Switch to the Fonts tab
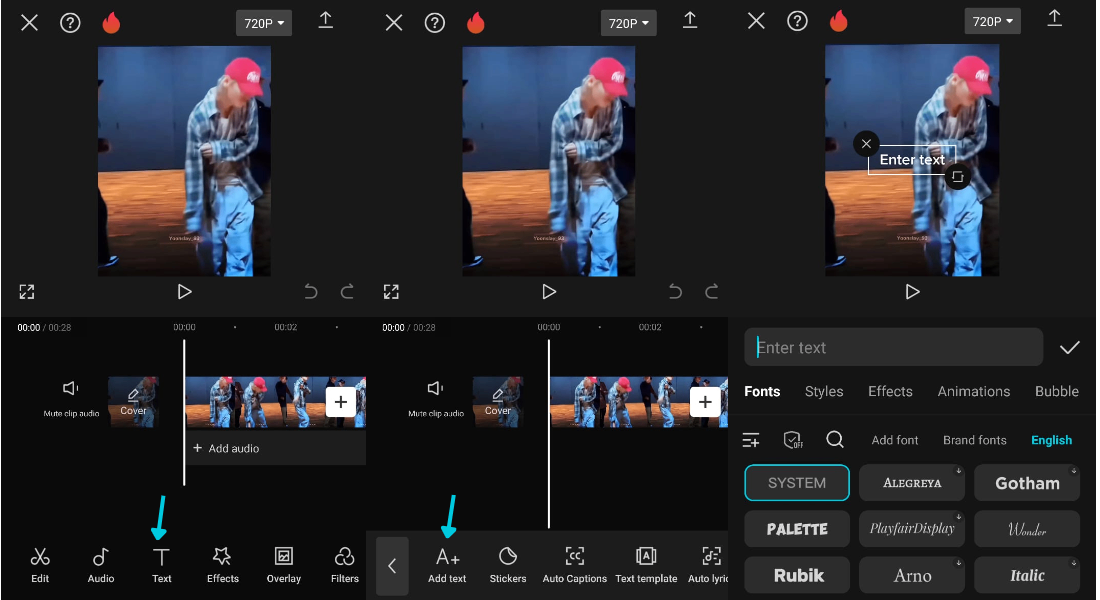The height and width of the screenshot is (600, 1100). click(x=762, y=392)
